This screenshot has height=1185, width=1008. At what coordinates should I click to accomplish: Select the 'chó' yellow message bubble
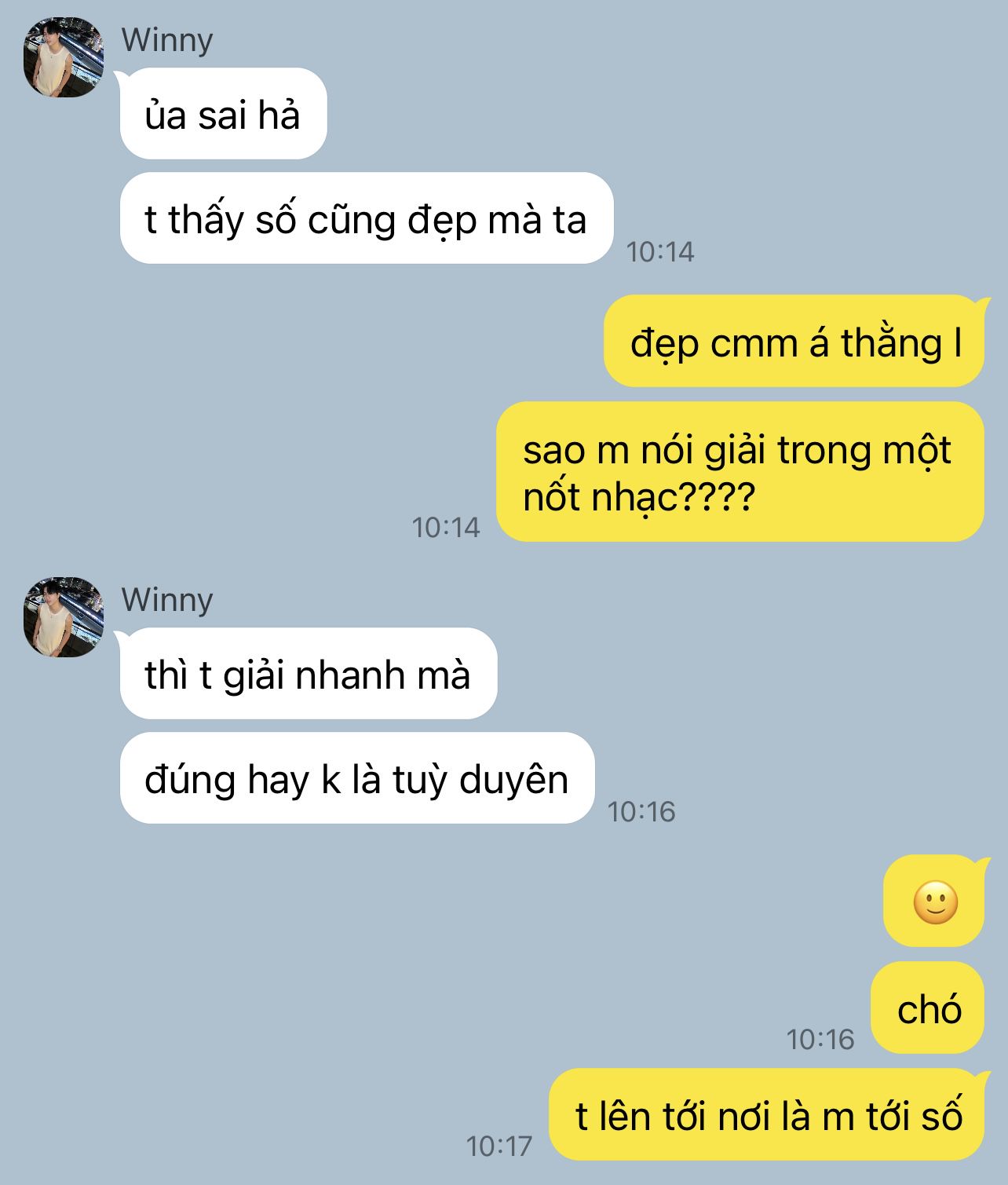coord(928,1008)
